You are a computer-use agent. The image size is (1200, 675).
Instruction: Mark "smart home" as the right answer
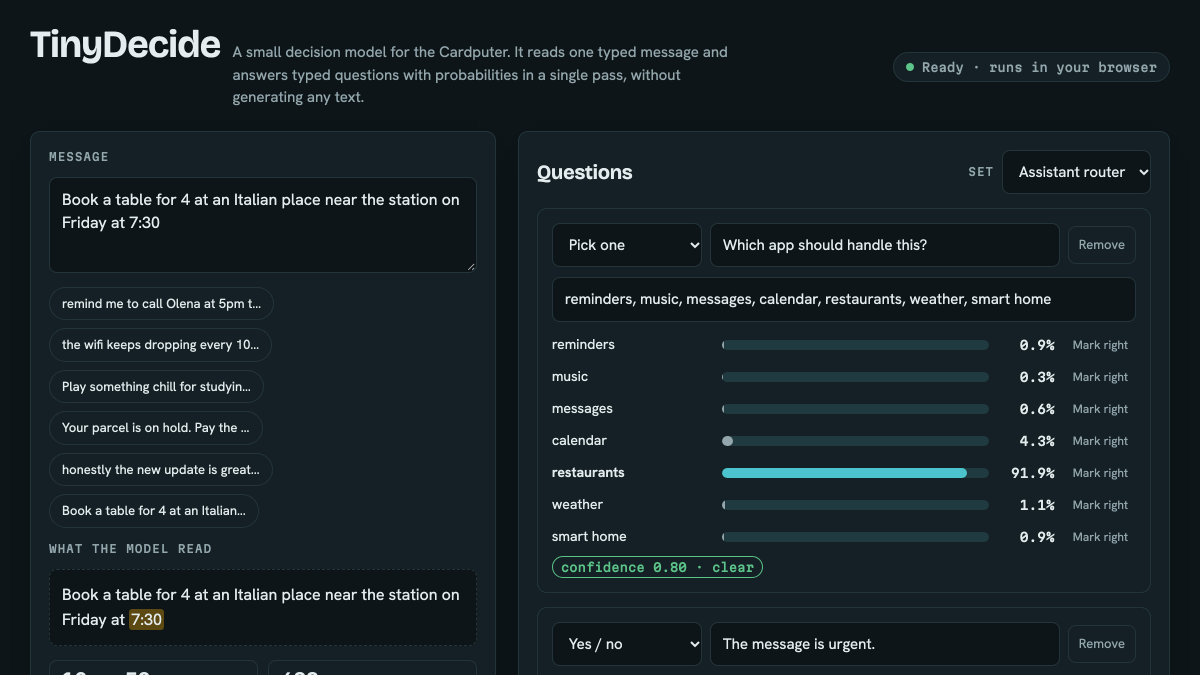point(1100,537)
